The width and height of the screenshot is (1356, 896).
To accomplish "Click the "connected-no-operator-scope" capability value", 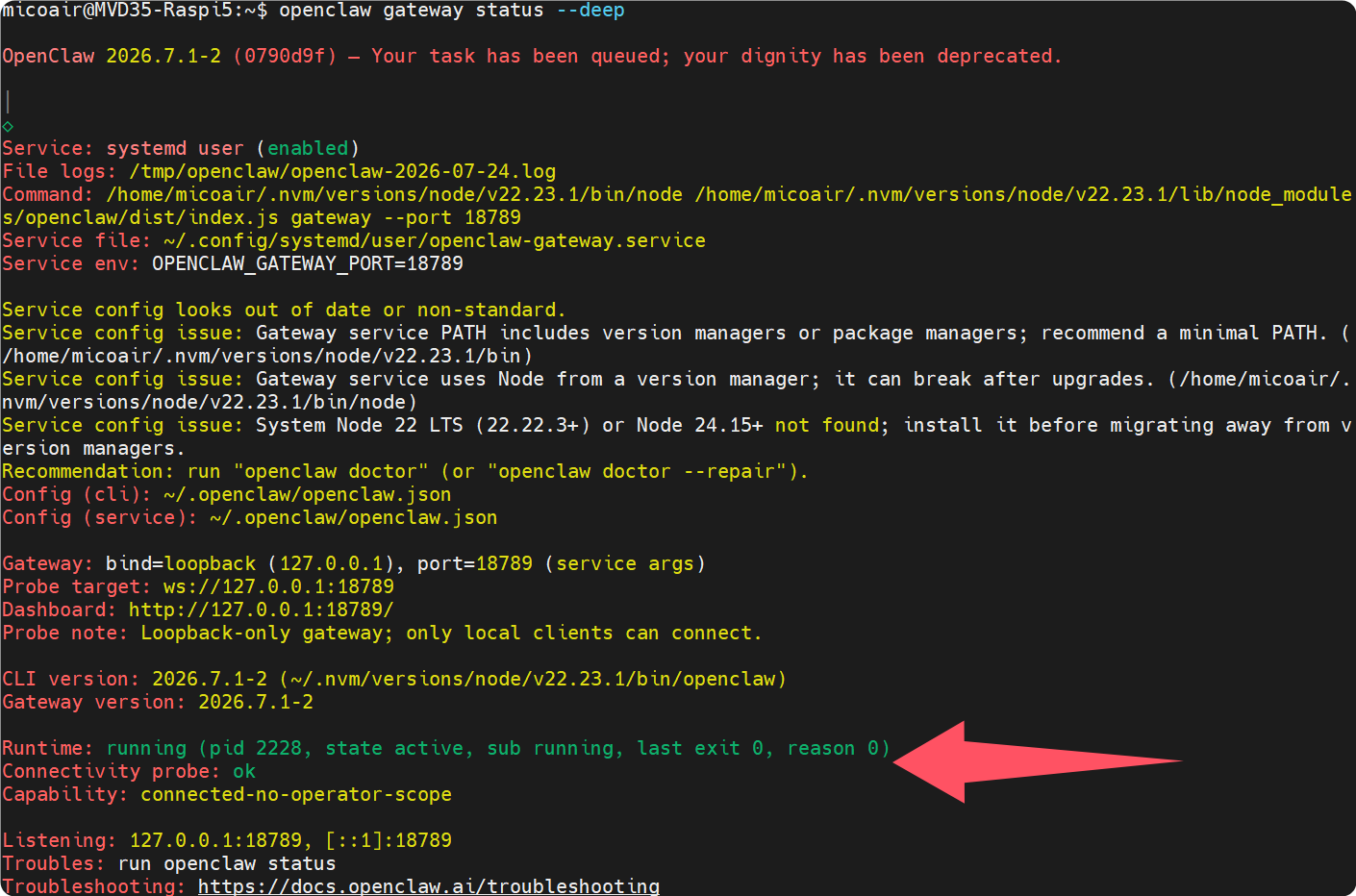I will coord(296,795).
